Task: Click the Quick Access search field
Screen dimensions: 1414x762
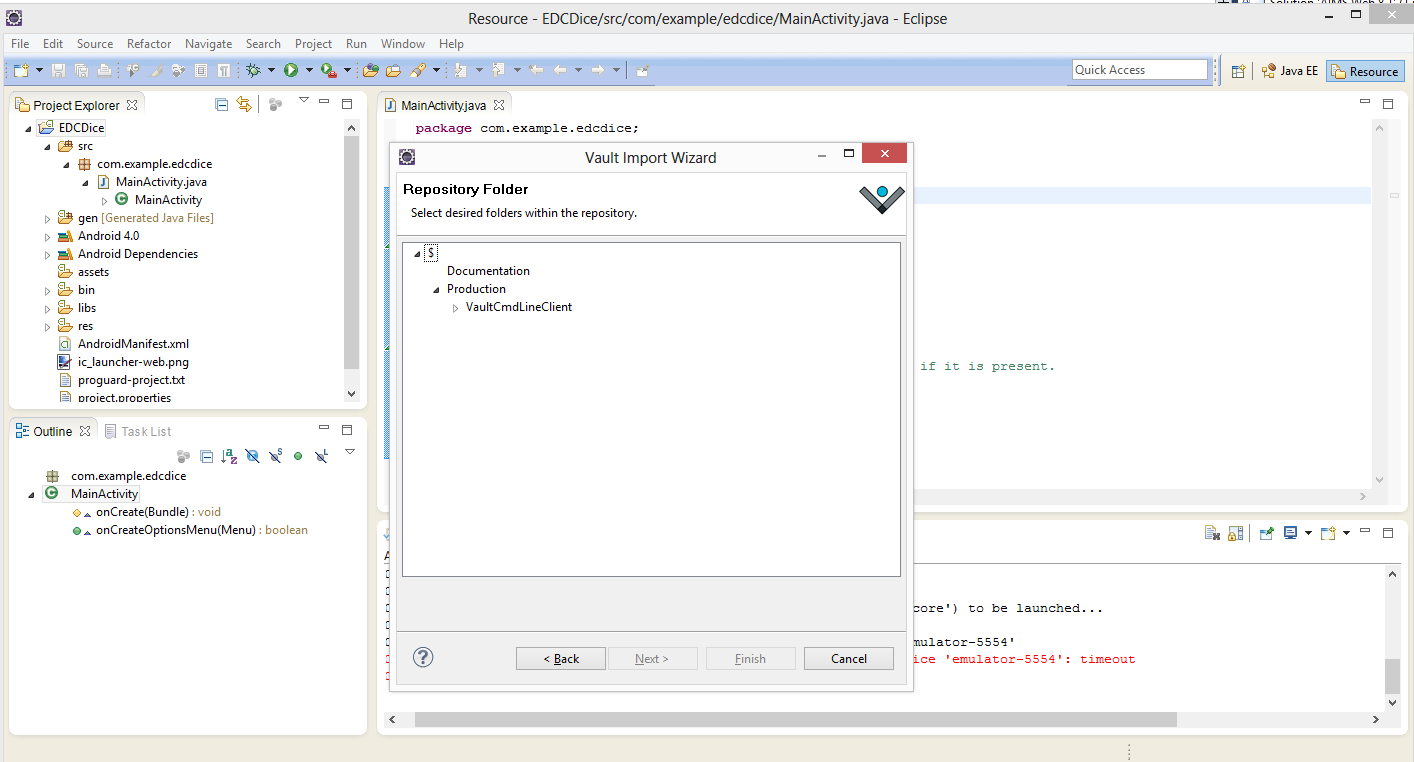Action: (x=1140, y=70)
